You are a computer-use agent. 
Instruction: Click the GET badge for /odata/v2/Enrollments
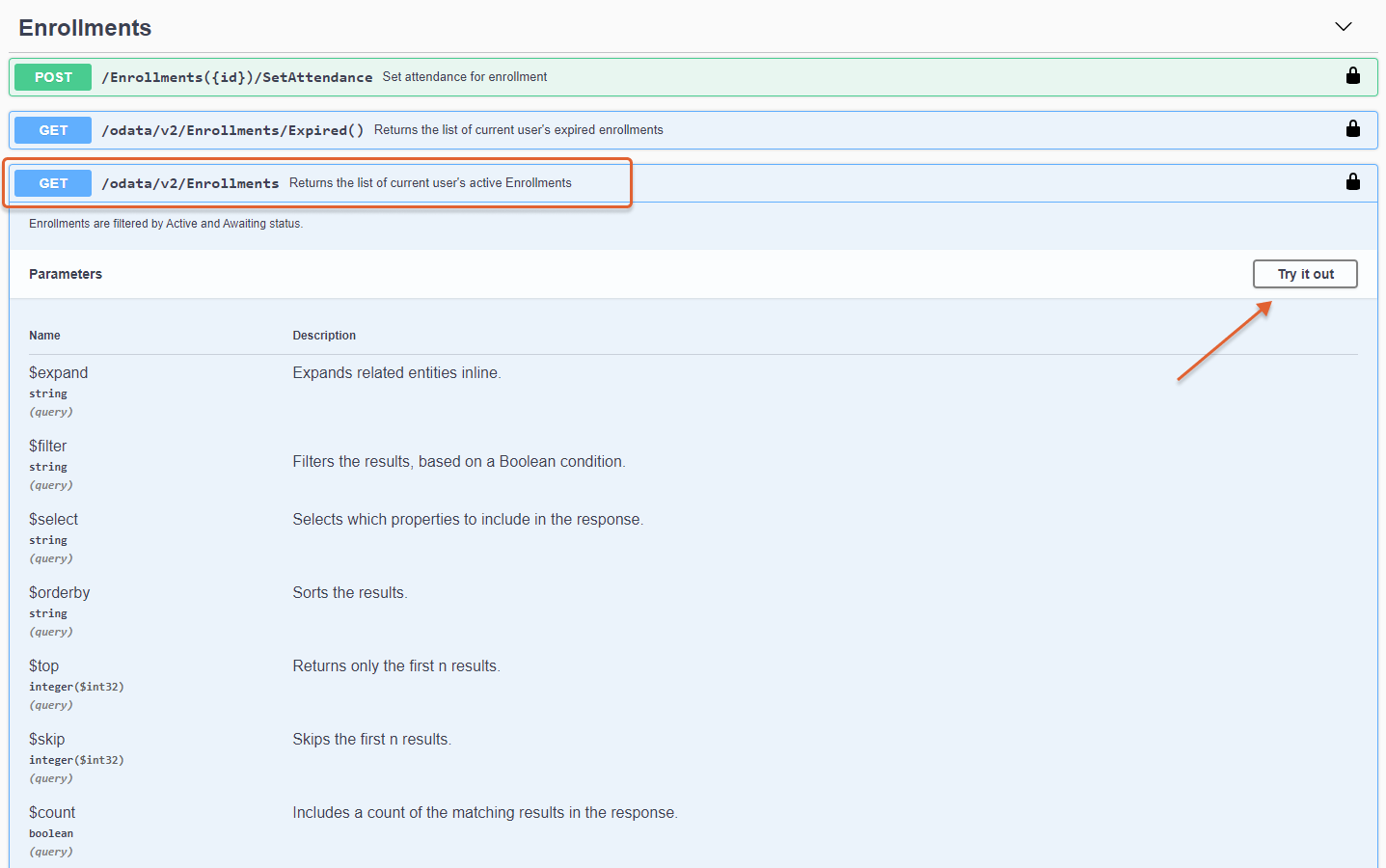(x=53, y=183)
